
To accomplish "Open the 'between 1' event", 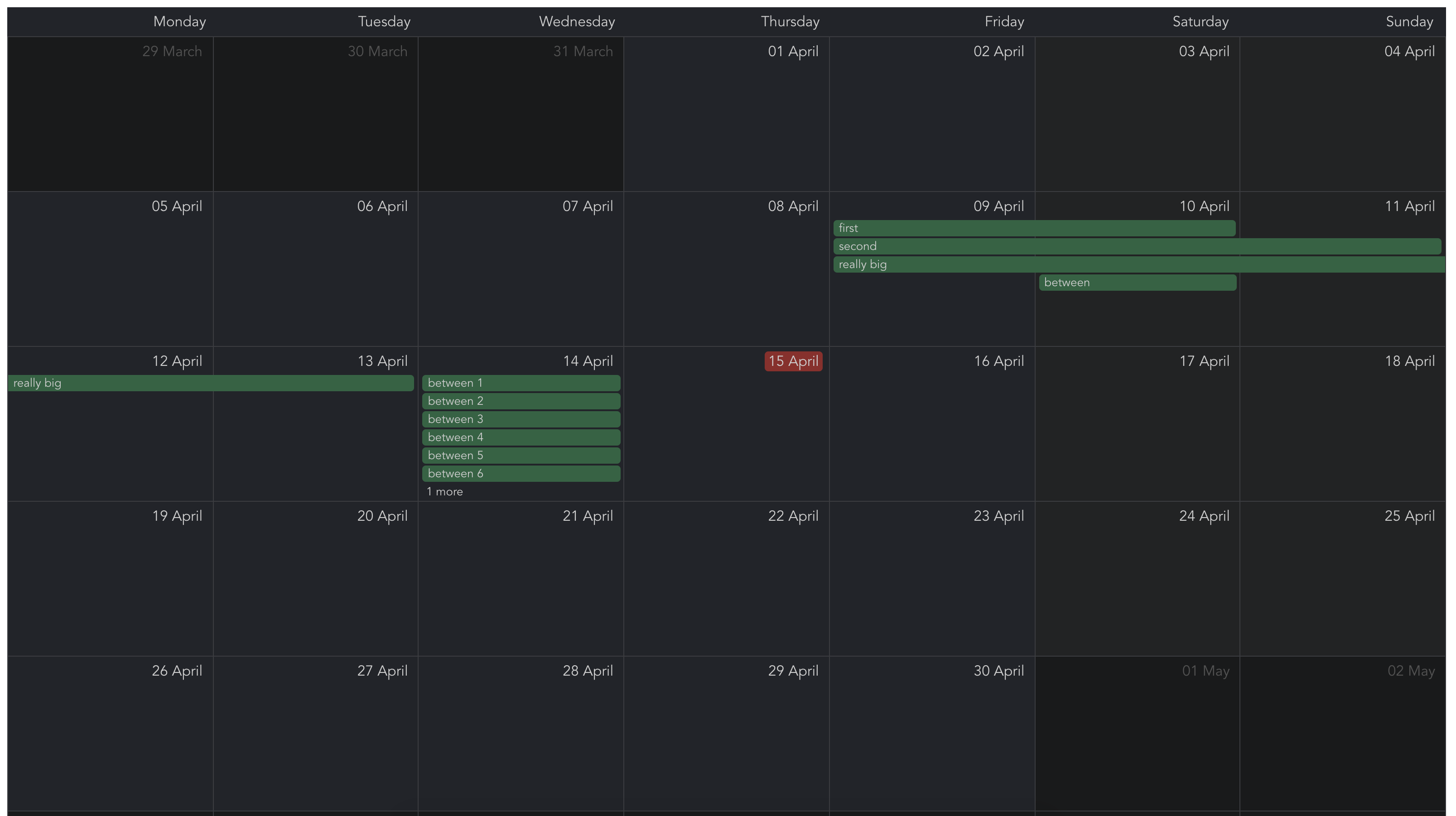I will coord(521,383).
